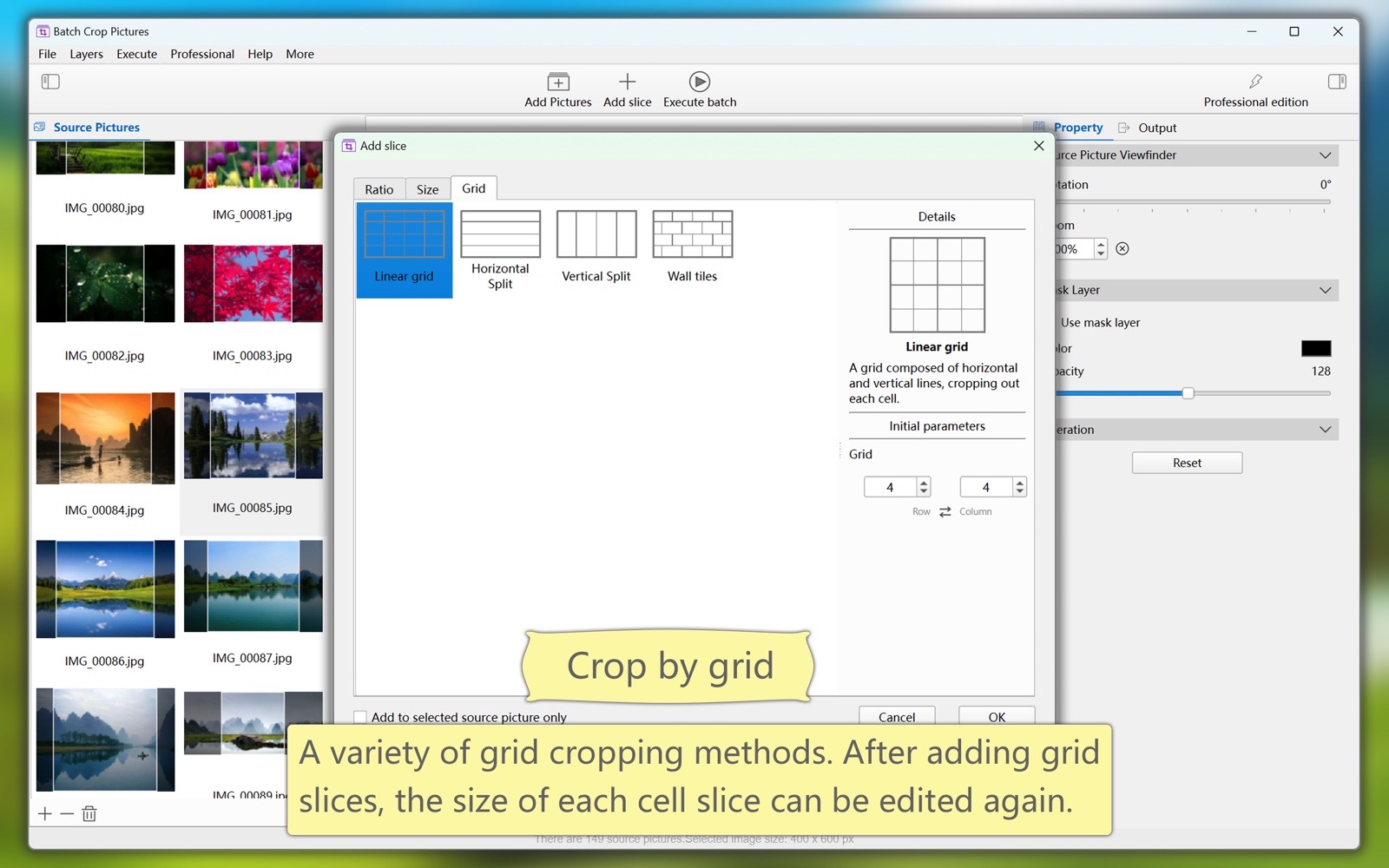
Task: Click the Cancel button in dialog
Action: coord(896,716)
